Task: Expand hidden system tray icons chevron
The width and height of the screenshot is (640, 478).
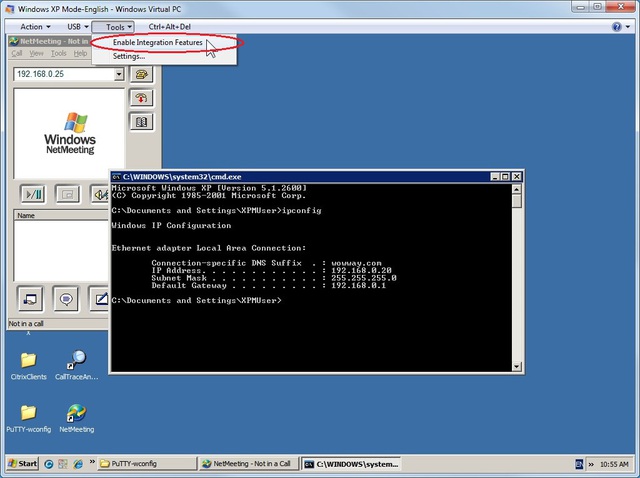Action: click(591, 464)
